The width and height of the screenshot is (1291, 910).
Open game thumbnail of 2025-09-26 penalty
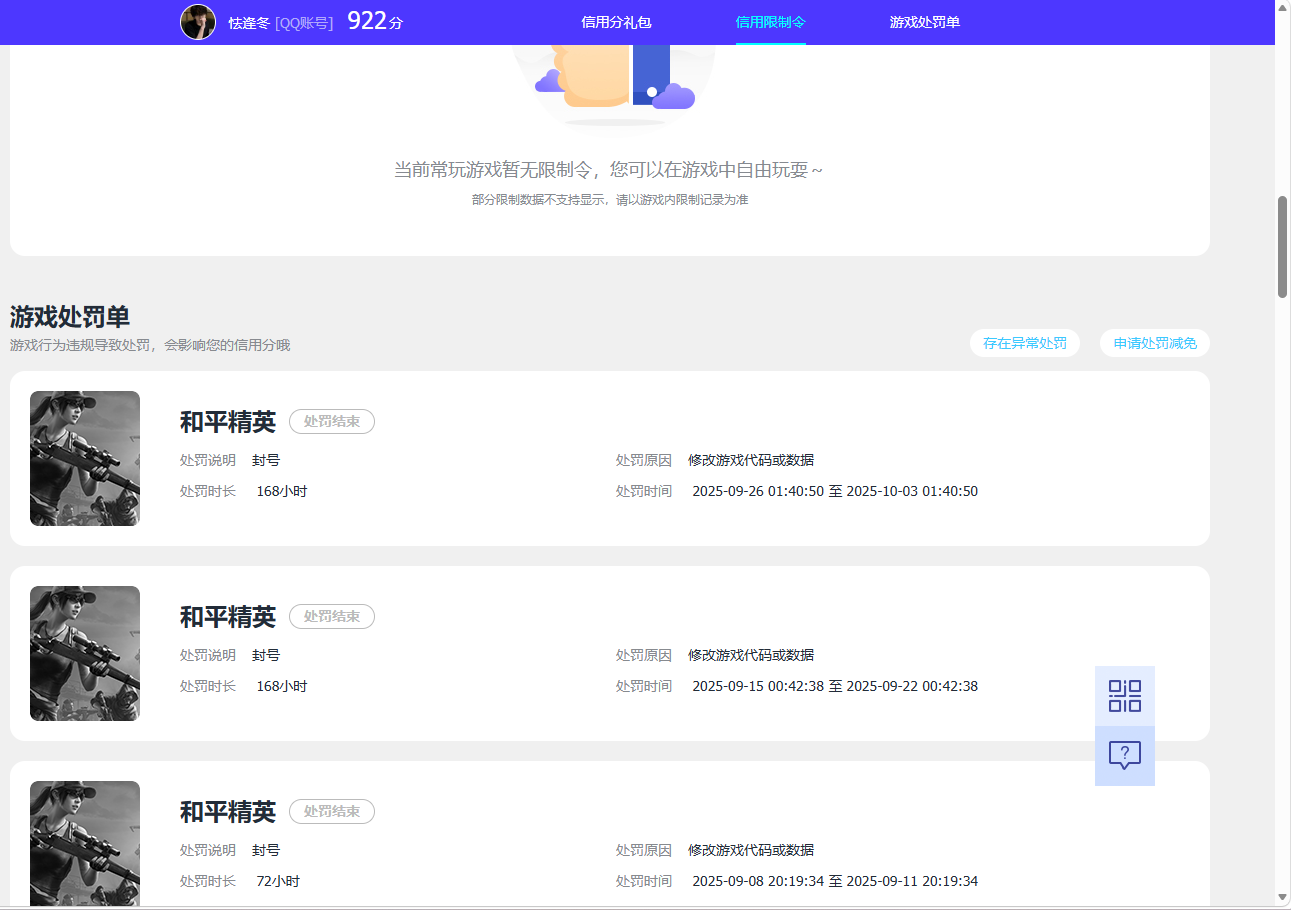(85, 458)
